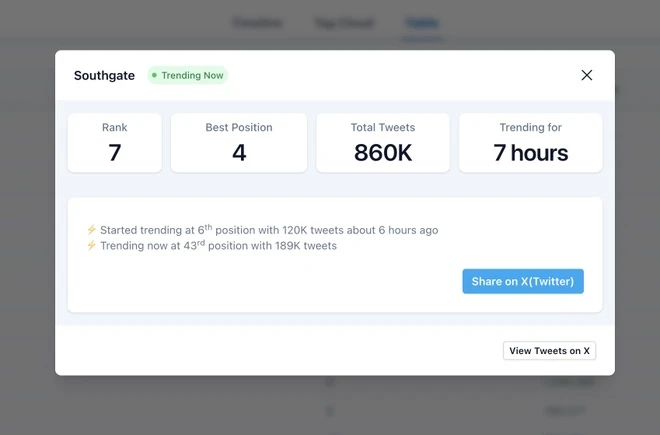Viewport: 660px width, 435px height.
Task: Click the Trending now at 43rd position line
Action: (x=218, y=246)
